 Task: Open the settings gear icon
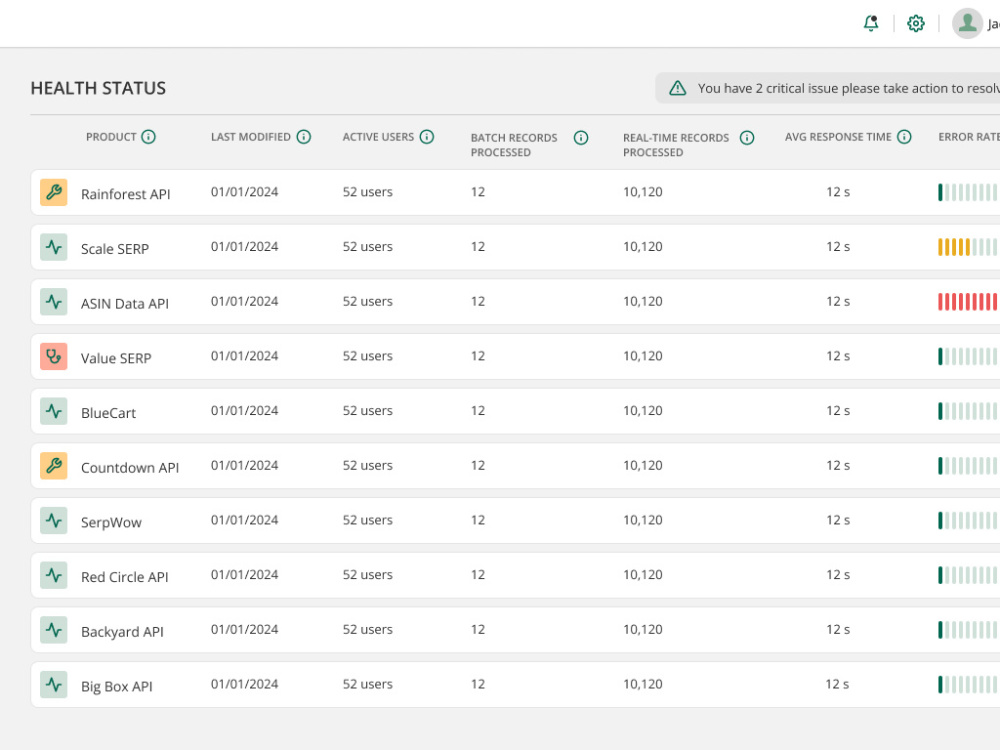pyautogui.click(x=916, y=24)
